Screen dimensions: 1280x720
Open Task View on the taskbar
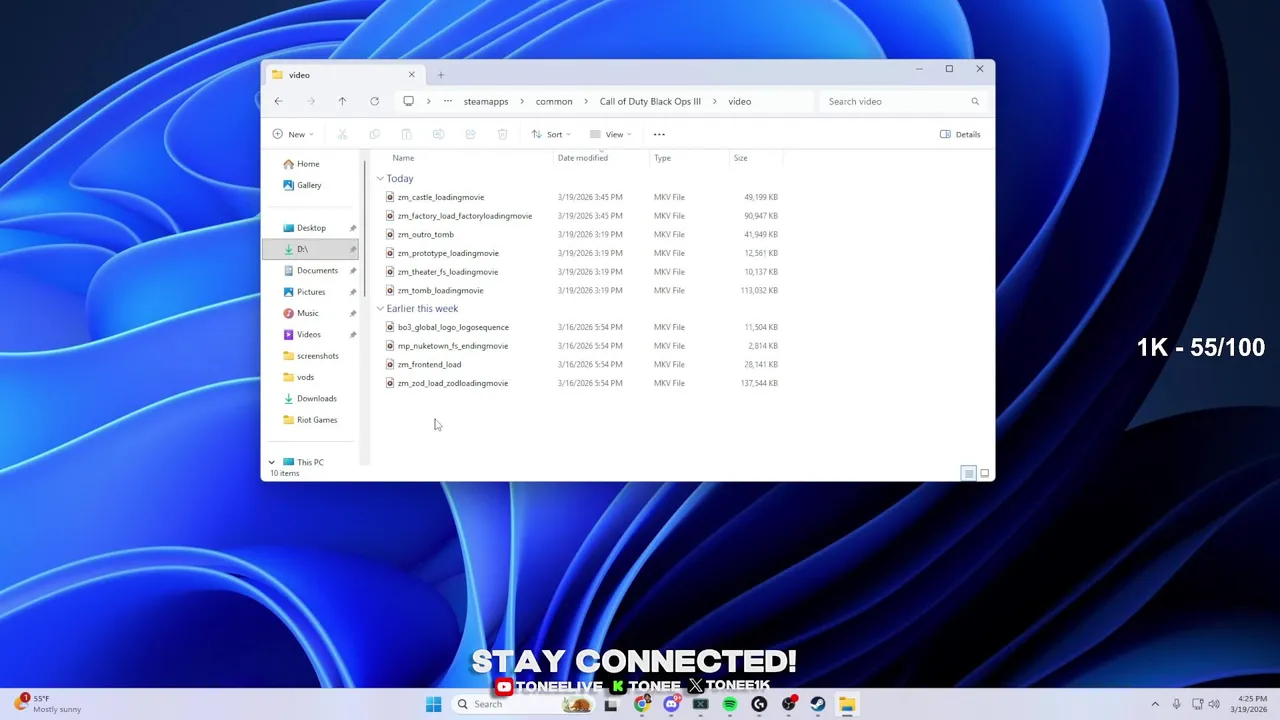(610, 704)
